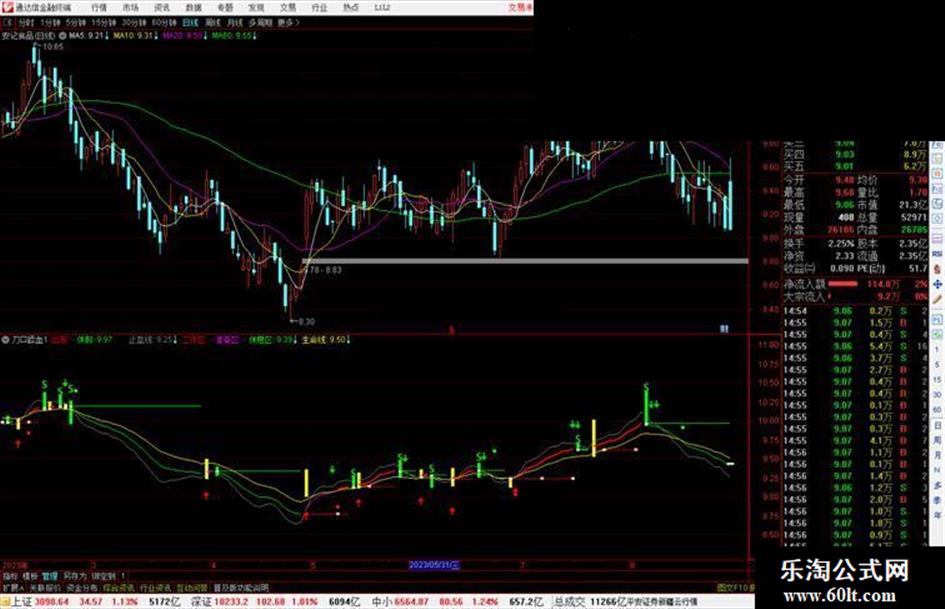The height and width of the screenshot is (609, 945).
Task: Select the 月线 monthly period tab
Action: pyautogui.click(x=234, y=23)
